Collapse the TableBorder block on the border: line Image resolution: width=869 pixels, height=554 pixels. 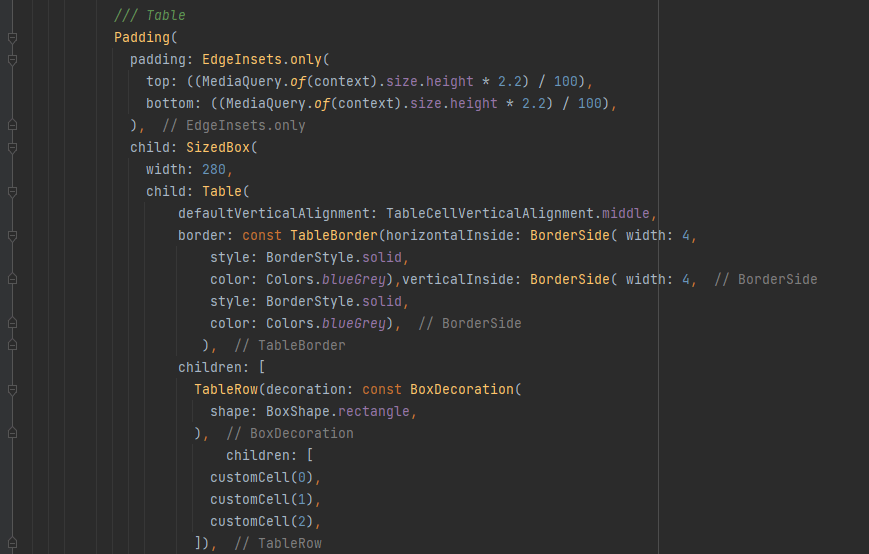(12, 236)
